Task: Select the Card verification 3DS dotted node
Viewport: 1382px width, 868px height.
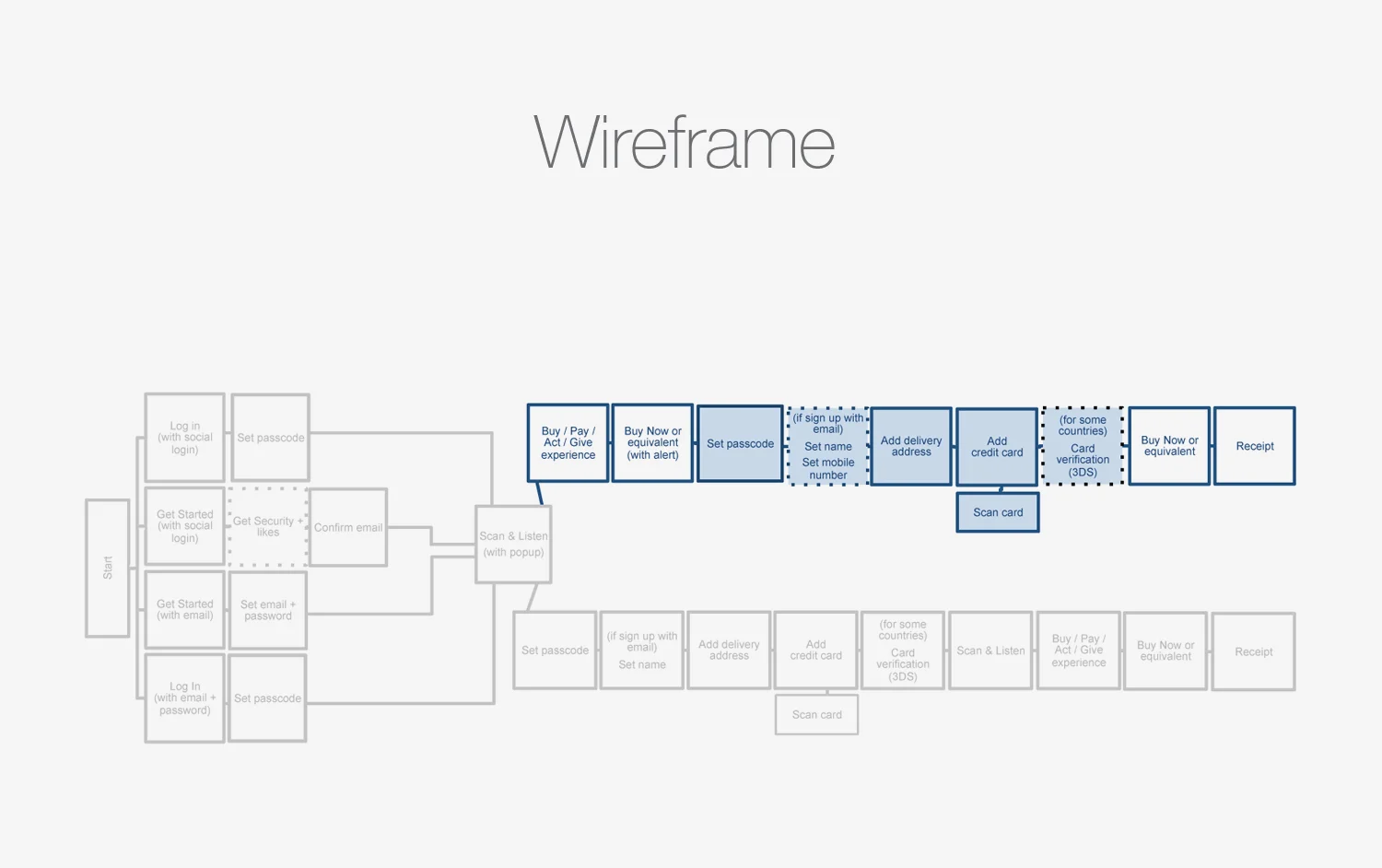Action: click(1083, 446)
